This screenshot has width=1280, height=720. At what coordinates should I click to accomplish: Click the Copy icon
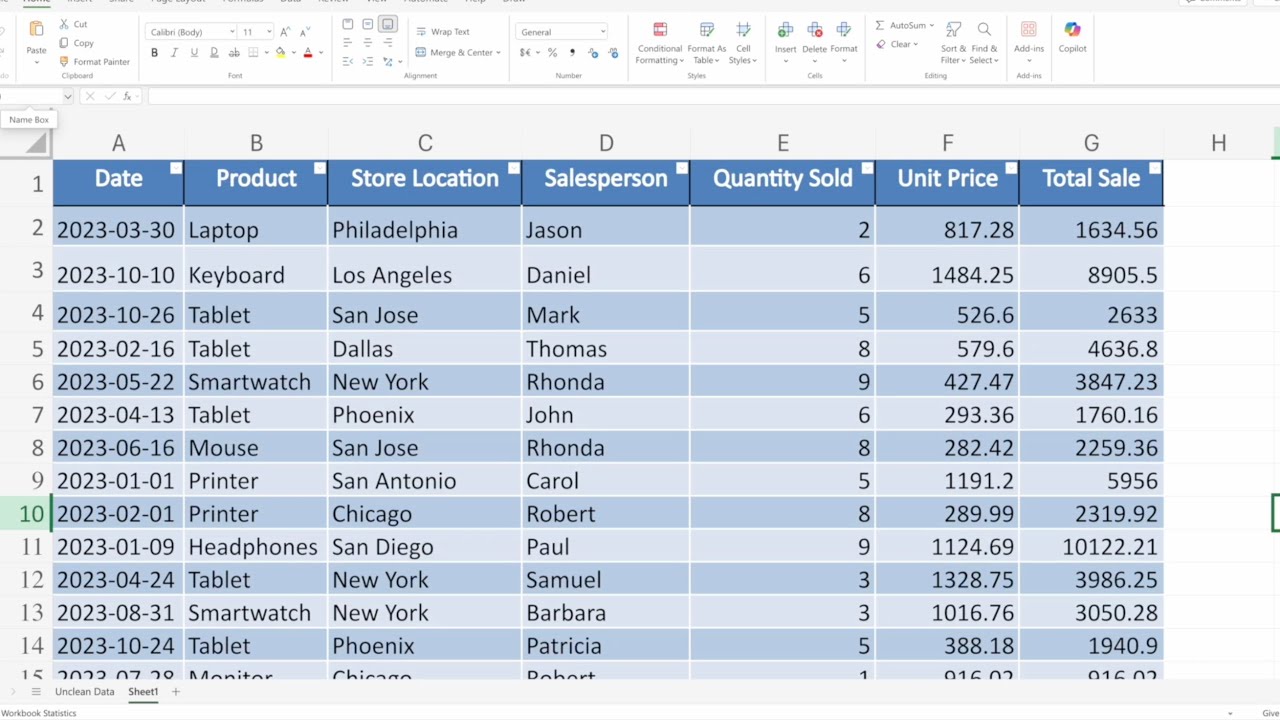64,43
